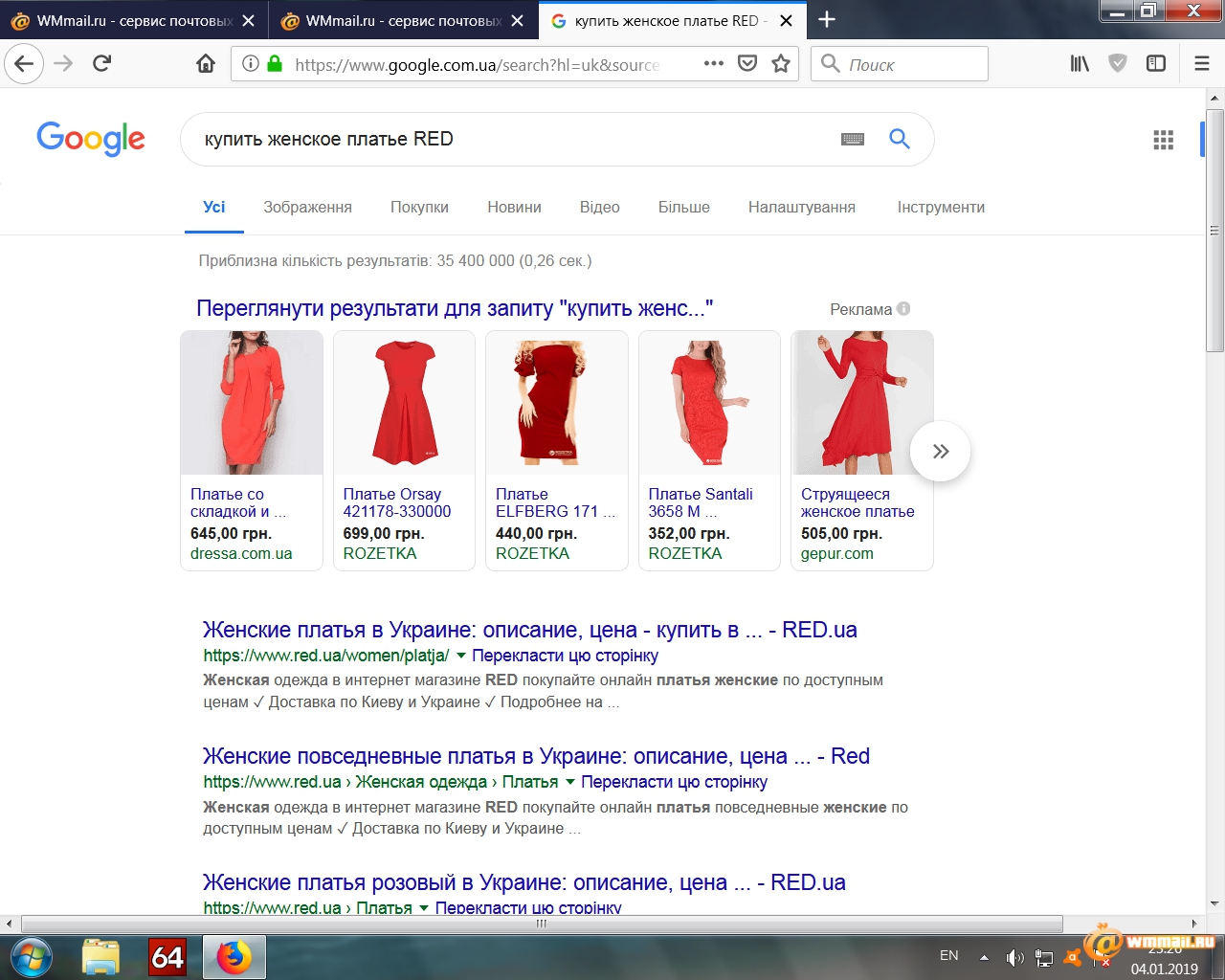The width and height of the screenshot is (1225, 980).
Task: Open file explorer from taskbar
Action: pos(100,957)
